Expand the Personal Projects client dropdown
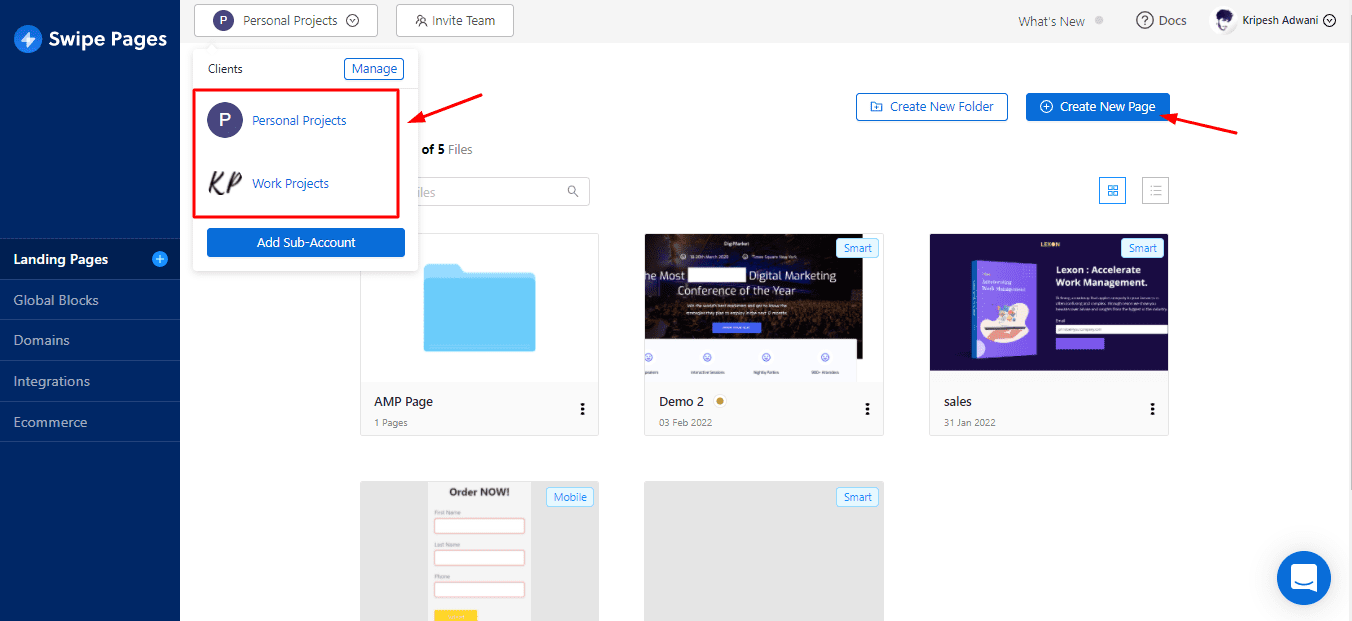 [286, 20]
